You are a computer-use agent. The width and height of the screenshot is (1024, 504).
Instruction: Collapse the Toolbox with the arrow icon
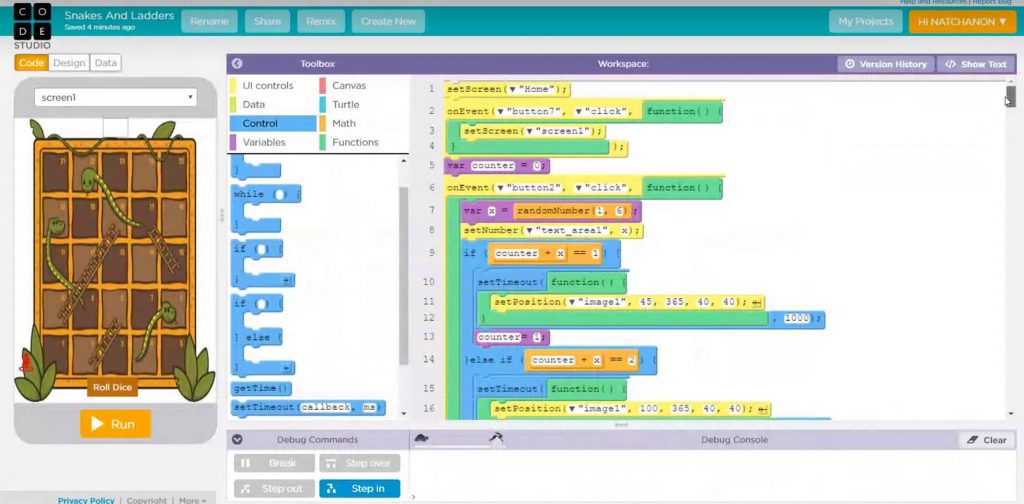click(237, 64)
